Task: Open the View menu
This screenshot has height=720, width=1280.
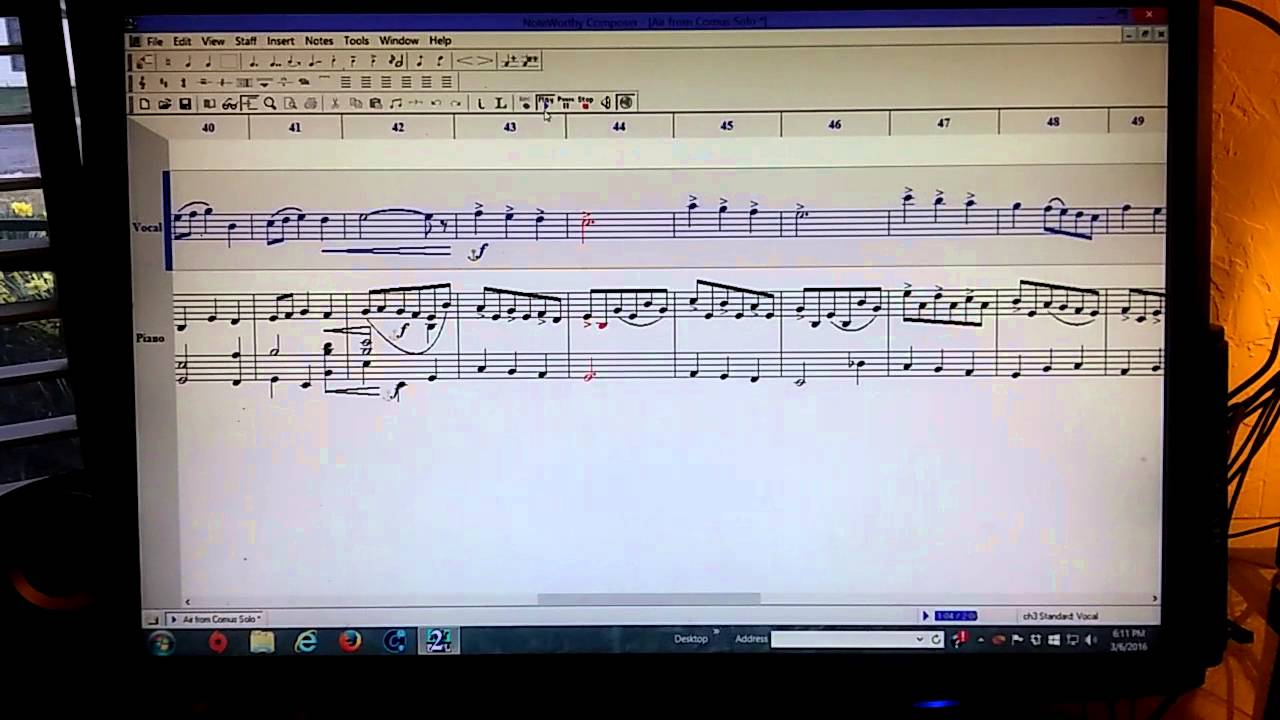Action: click(x=213, y=41)
